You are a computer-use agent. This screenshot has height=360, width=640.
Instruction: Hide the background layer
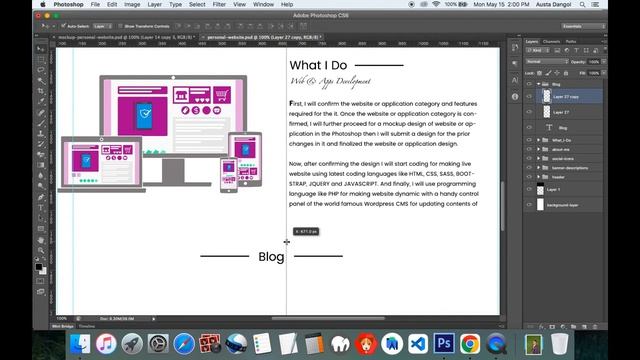[529, 205]
